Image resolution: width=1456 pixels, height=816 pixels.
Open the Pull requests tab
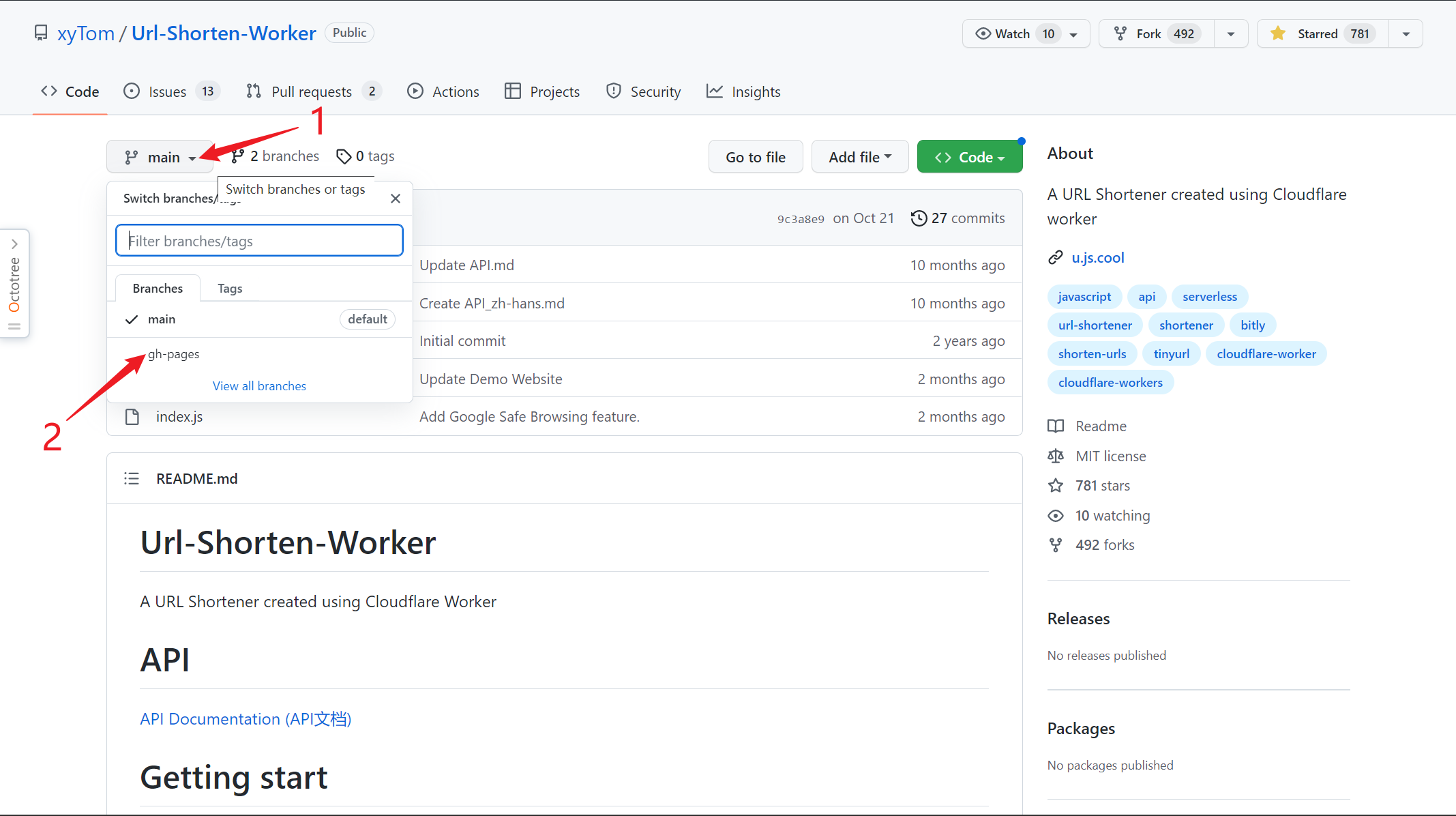(x=311, y=91)
